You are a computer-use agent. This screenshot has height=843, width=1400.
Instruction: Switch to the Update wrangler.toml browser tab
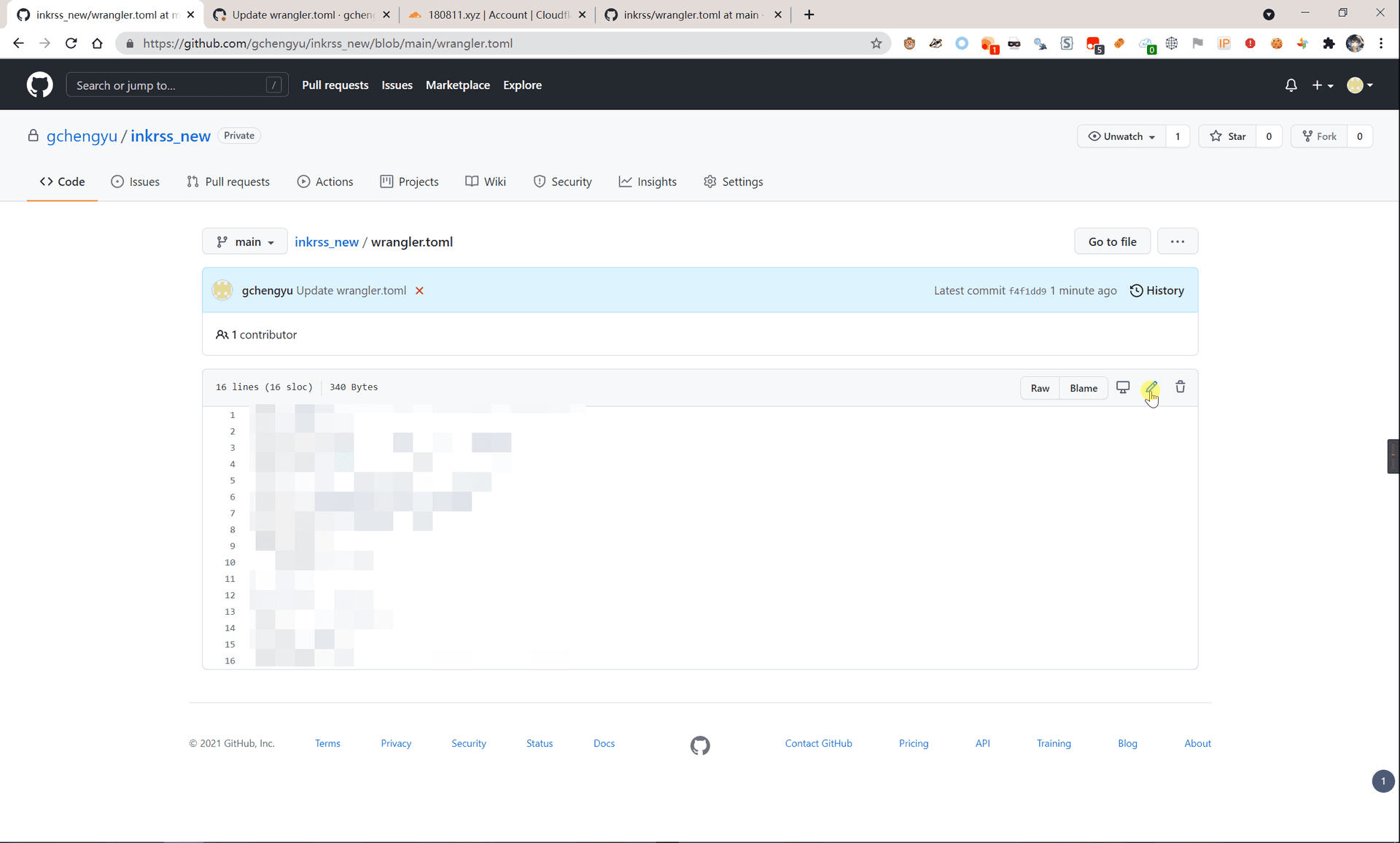click(x=303, y=15)
